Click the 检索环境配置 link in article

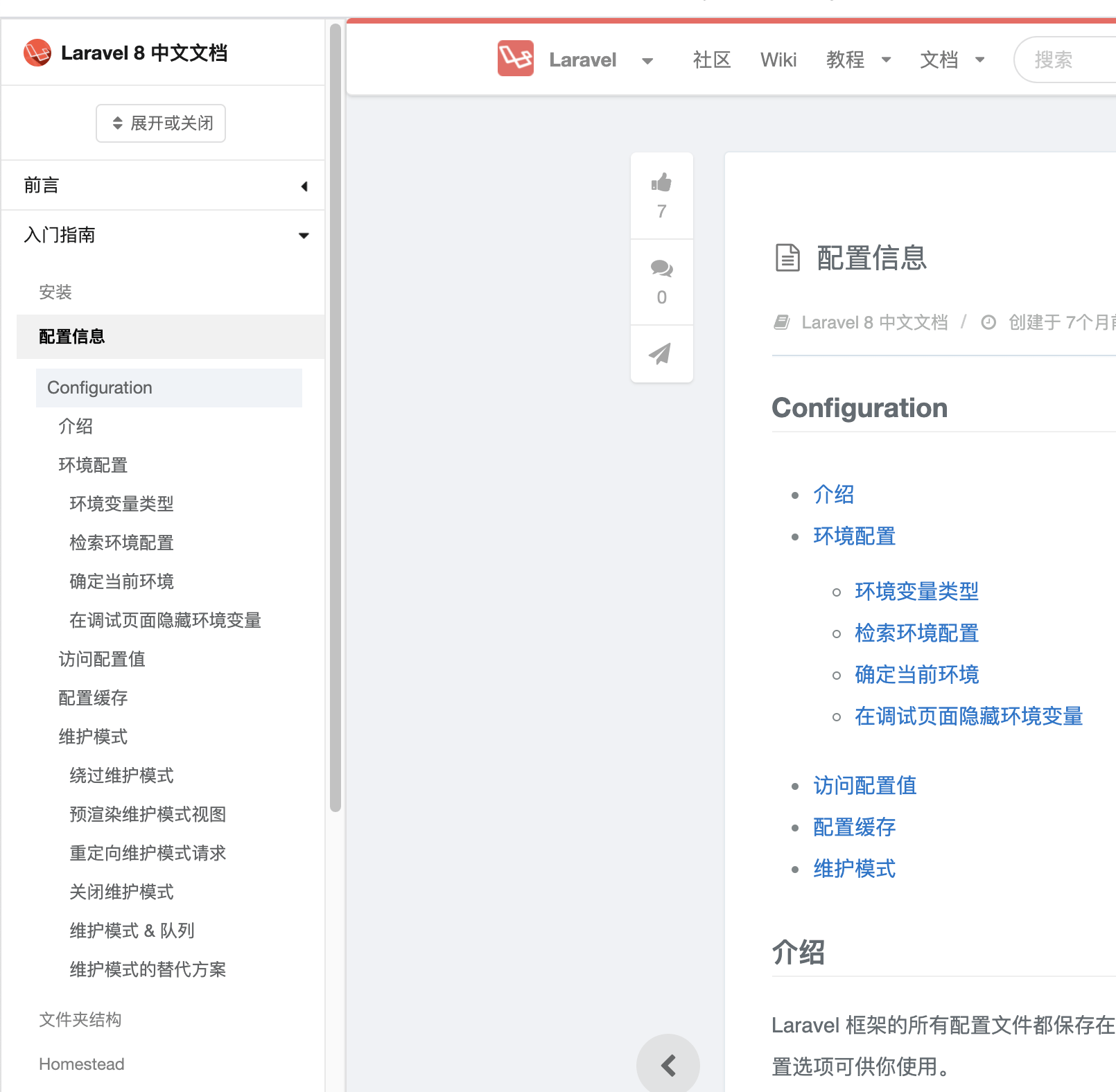[917, 633]
